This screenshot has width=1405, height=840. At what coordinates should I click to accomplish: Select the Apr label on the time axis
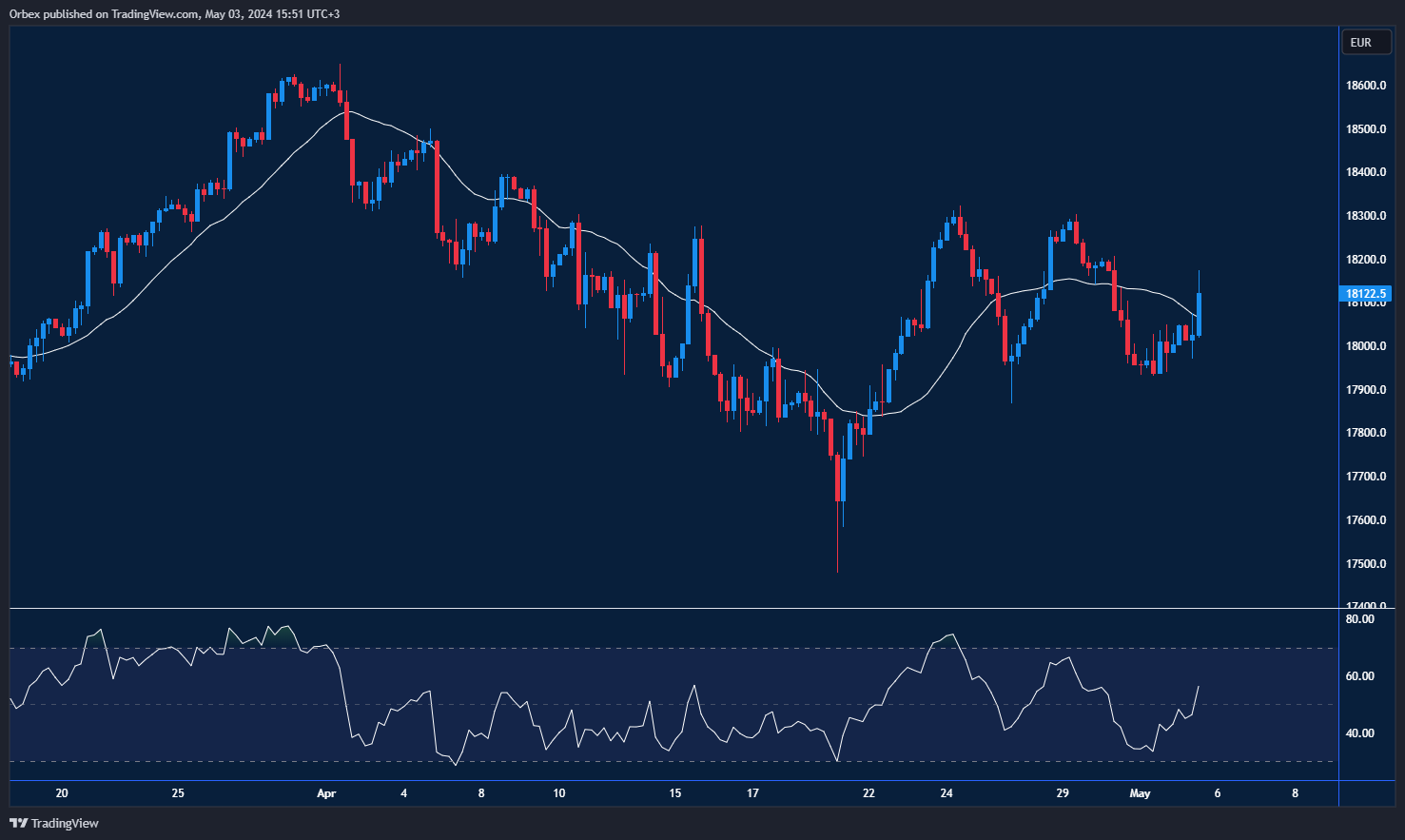[x=327, y=792]
